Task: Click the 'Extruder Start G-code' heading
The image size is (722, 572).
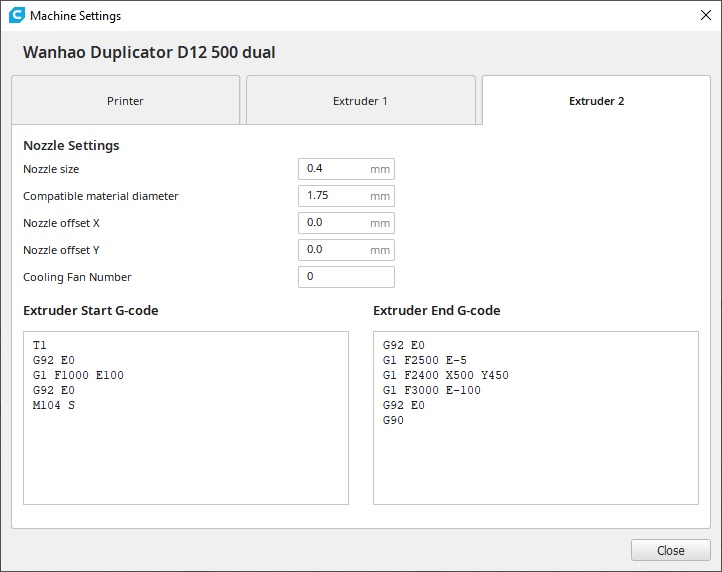Action: pyautogui.click(x=91, y=310)
